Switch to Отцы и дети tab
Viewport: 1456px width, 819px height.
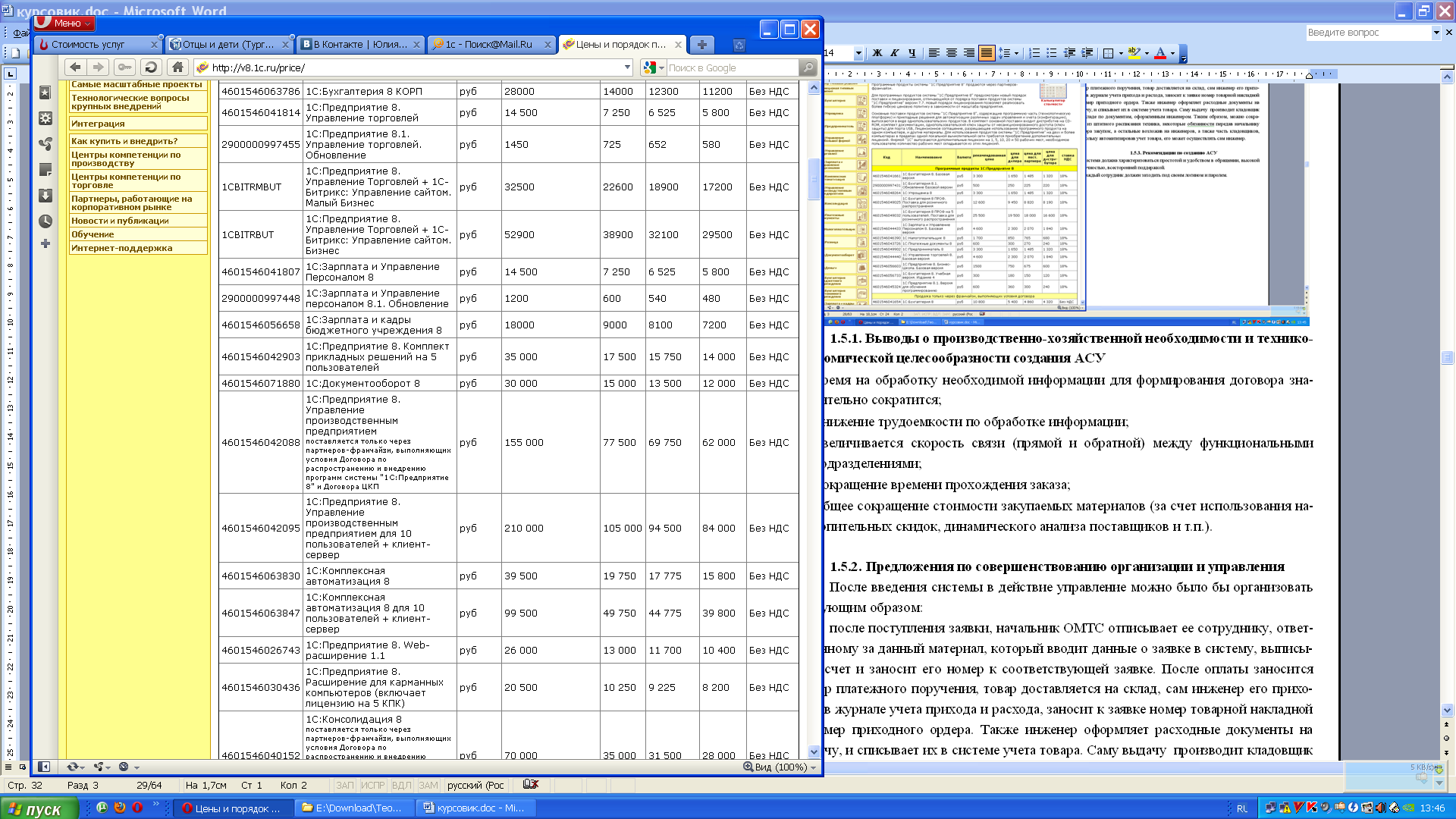(229, 45)
